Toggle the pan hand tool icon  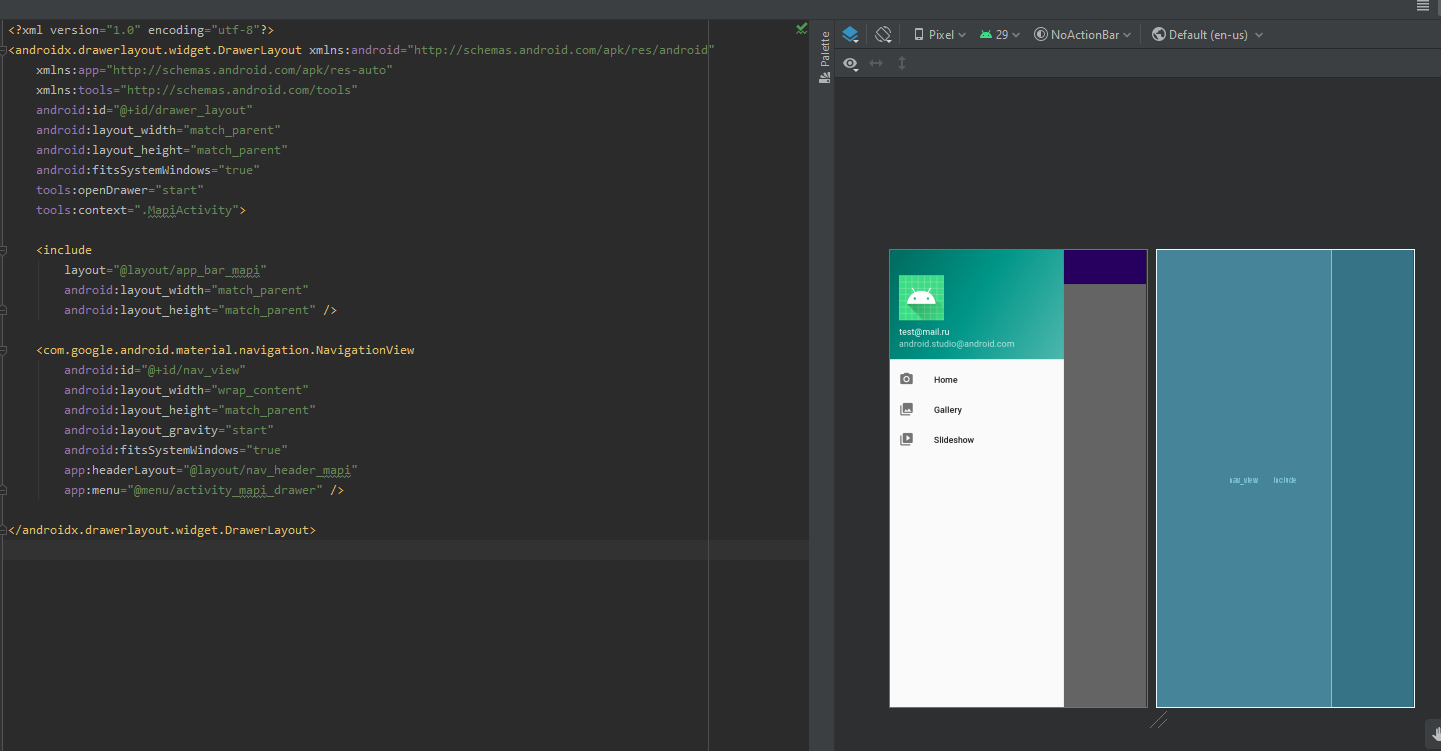pos(1432,733)
